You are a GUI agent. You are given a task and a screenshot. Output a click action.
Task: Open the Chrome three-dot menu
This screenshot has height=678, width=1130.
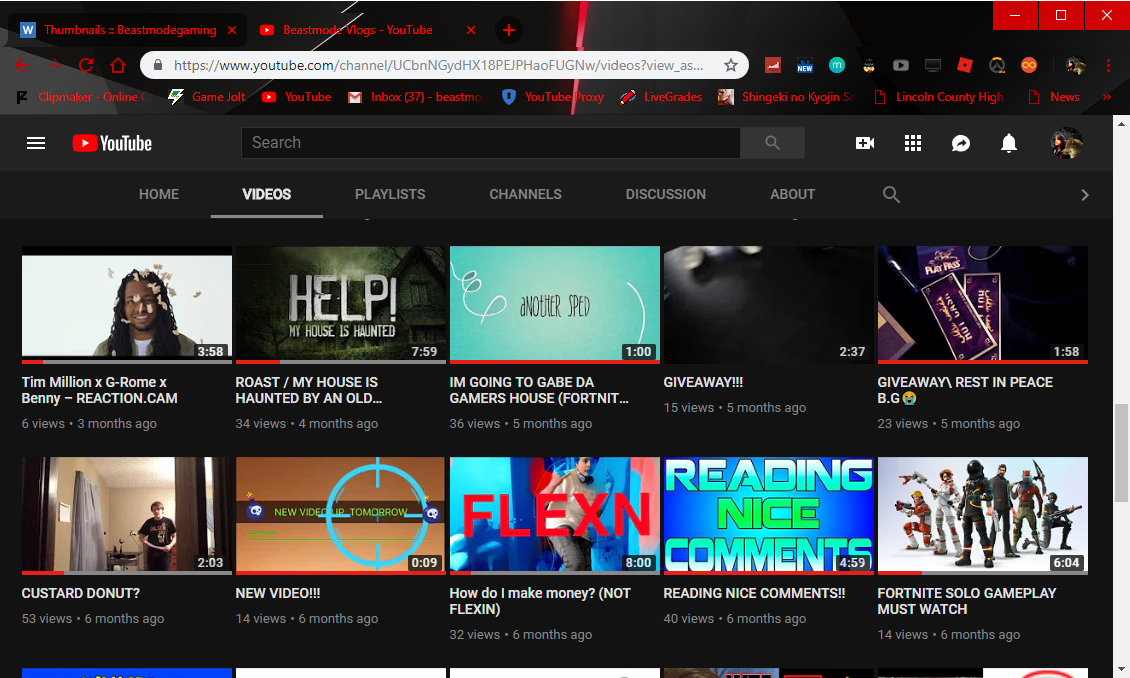(1108, 66)
